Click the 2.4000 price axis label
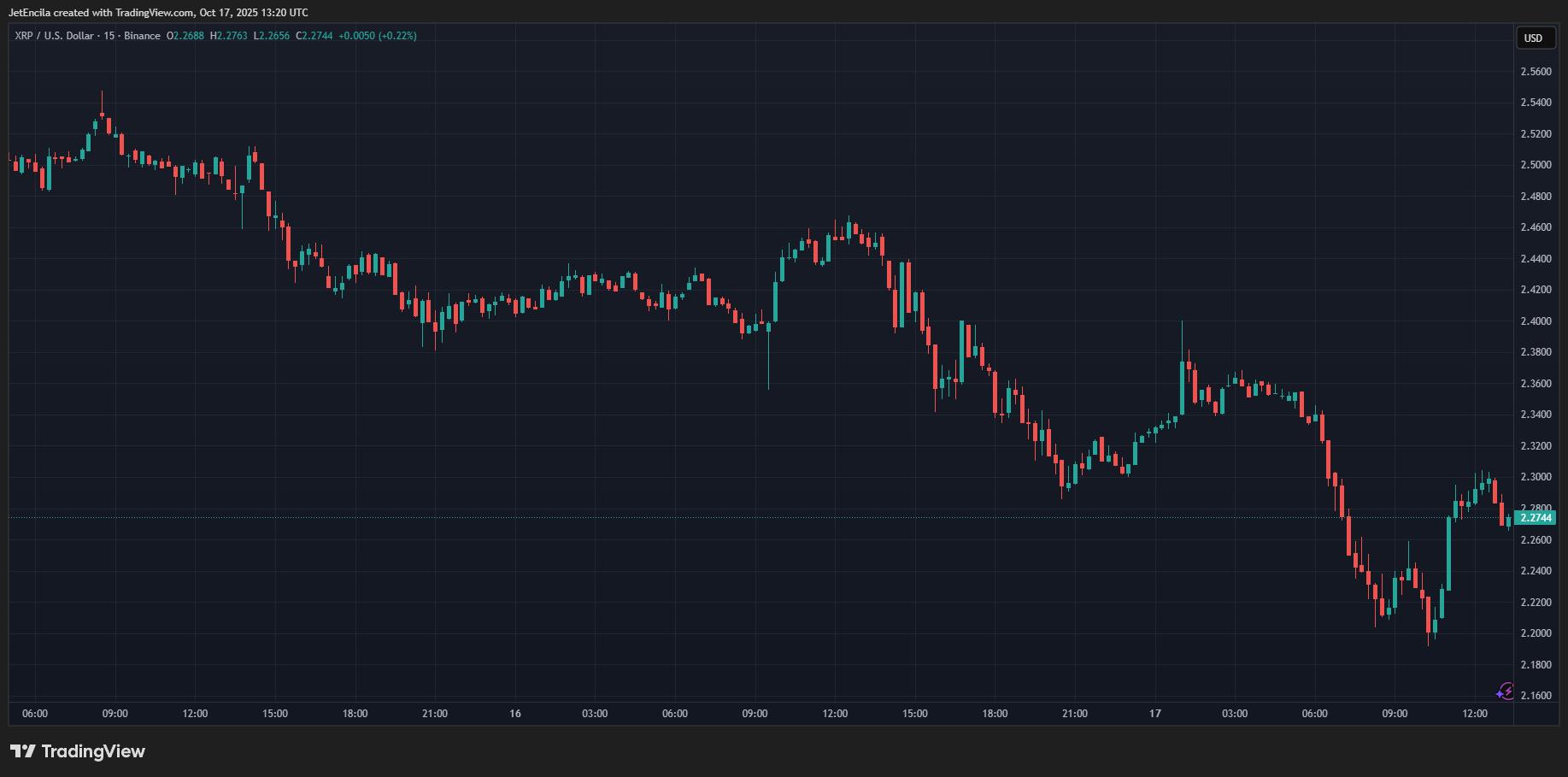The image size is (1568, 777). coord(1536,321)
